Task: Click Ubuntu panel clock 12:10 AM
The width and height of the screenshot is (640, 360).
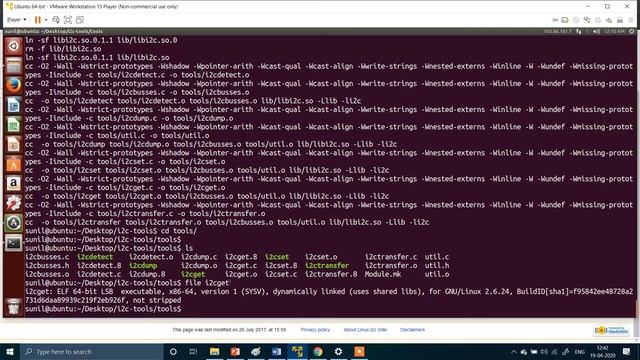Action: (614, 31)
